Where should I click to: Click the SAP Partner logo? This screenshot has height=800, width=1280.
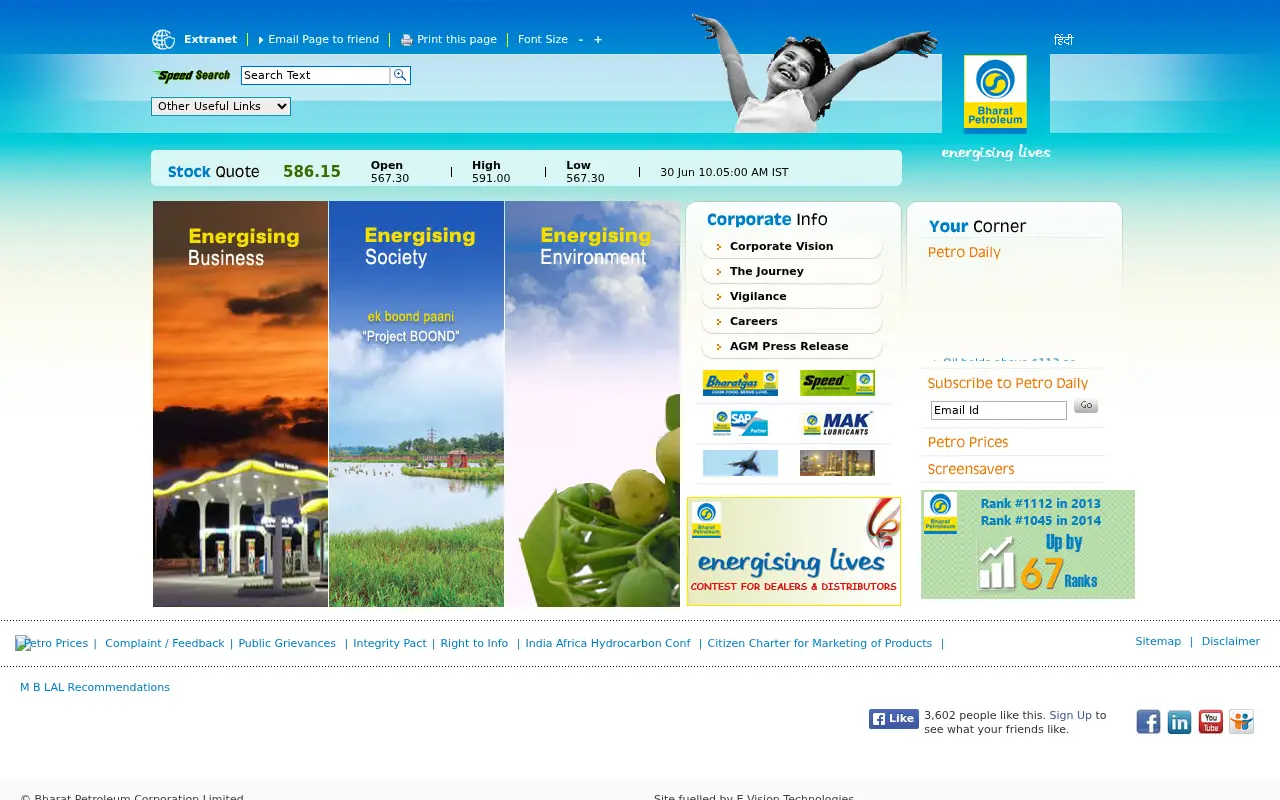(740, 423)
